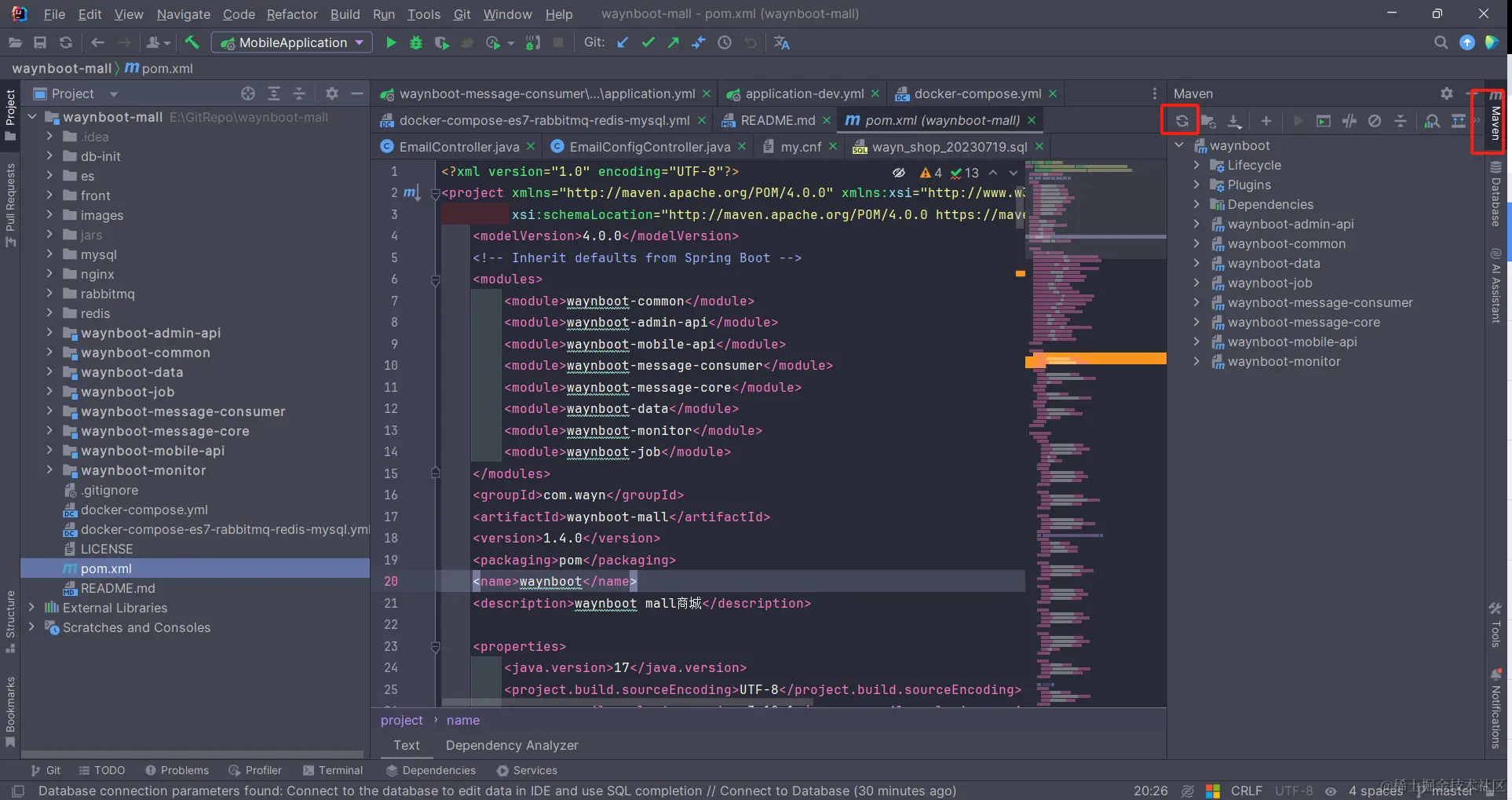
Task: Click Git Push arrow icon
Action: [674, 43]
